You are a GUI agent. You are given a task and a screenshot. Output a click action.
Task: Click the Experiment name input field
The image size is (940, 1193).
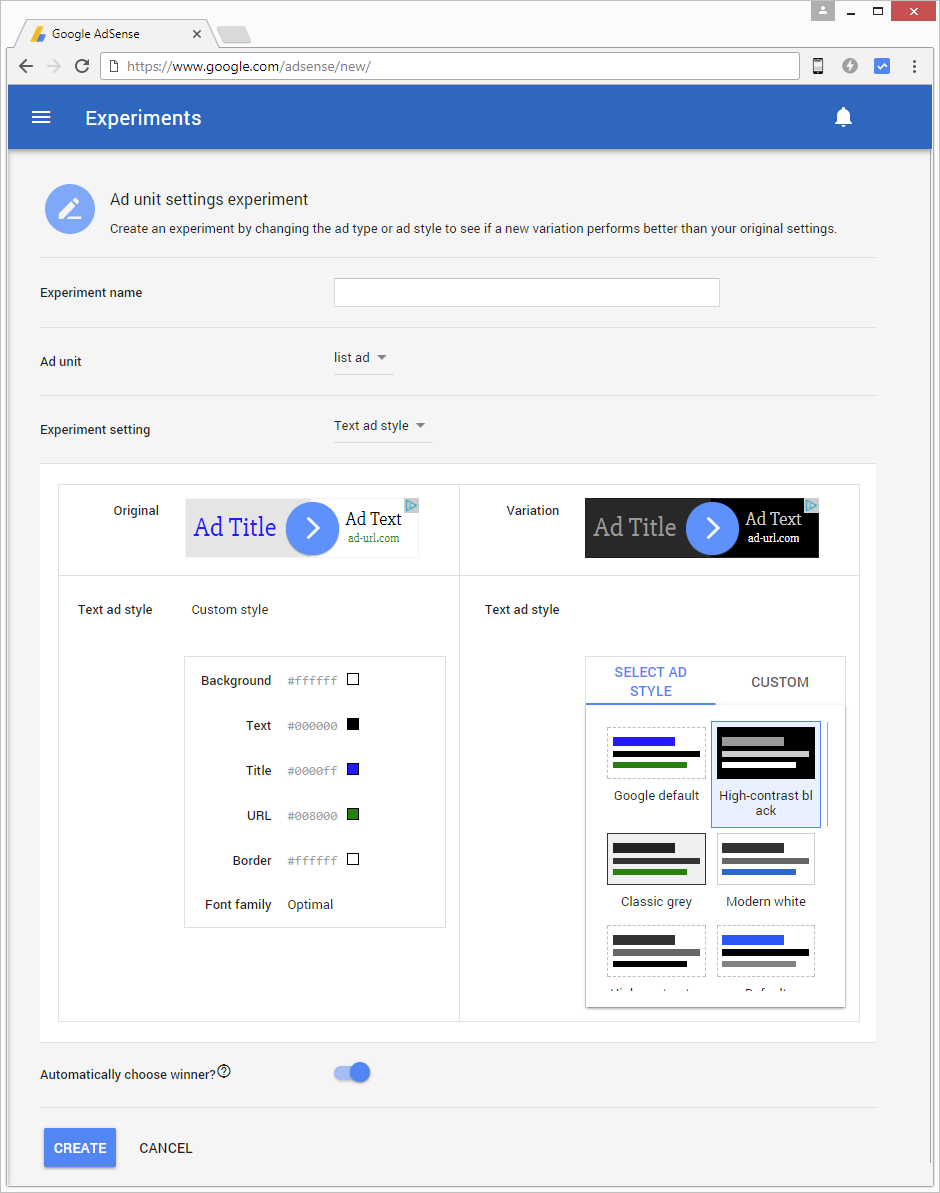(x=527, y=292)
